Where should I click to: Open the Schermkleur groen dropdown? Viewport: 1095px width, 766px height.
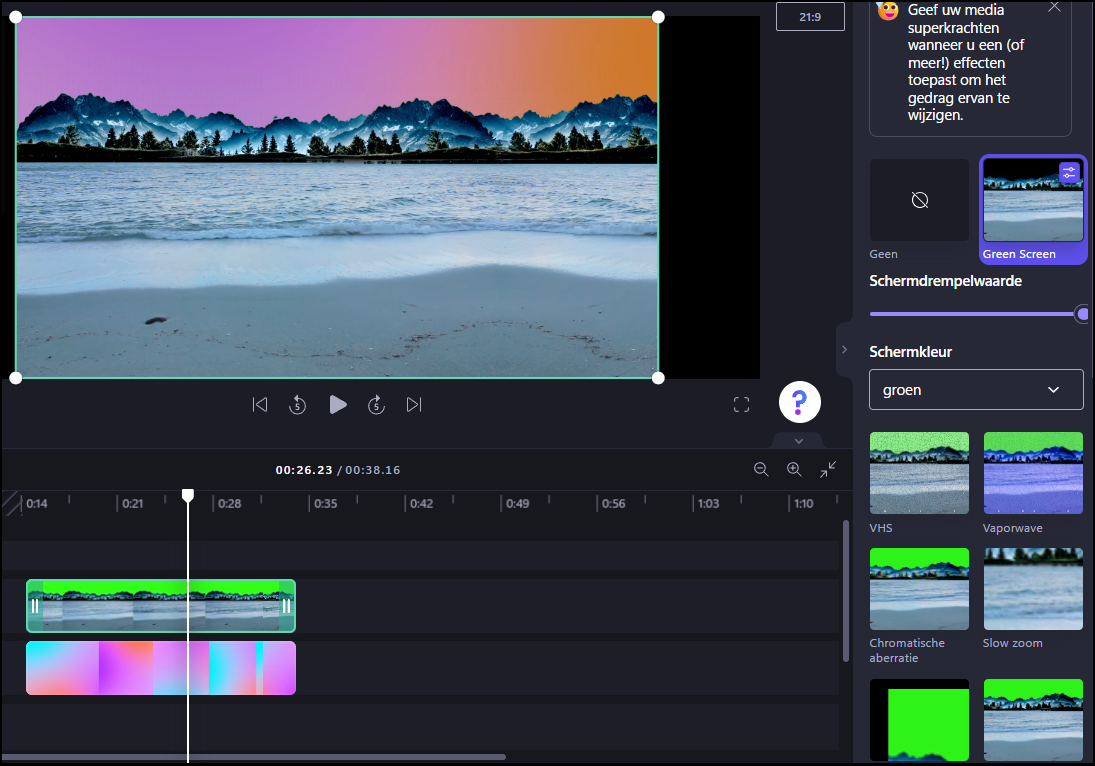point(976,390)
